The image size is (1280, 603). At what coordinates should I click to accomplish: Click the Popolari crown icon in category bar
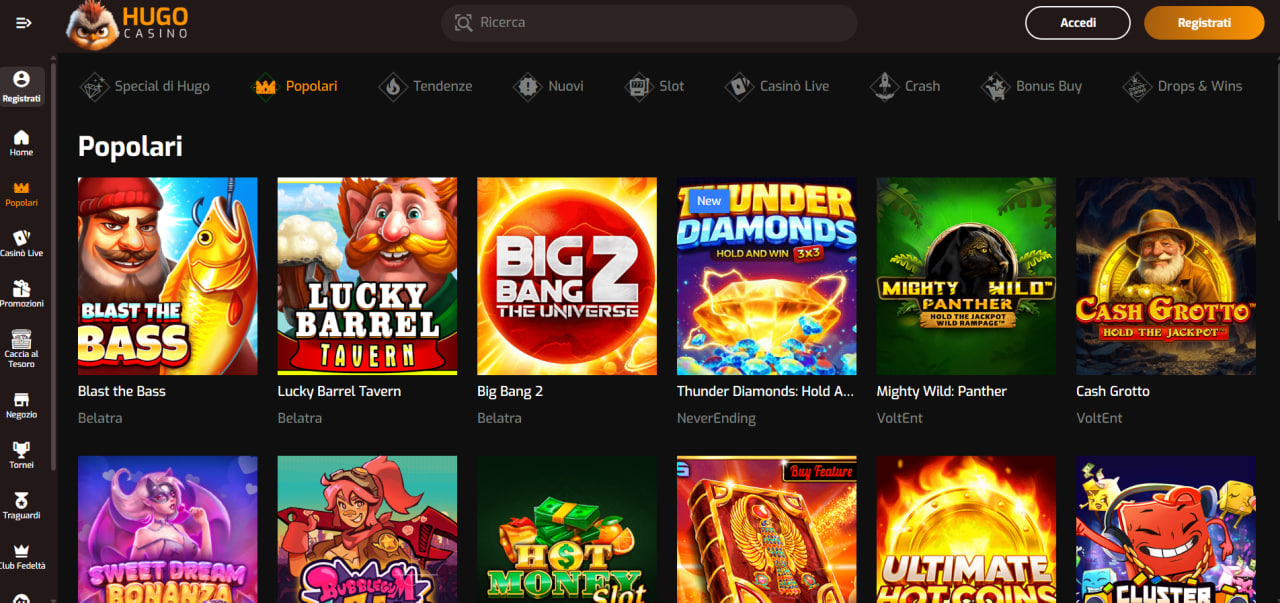(x=265, y=87)
